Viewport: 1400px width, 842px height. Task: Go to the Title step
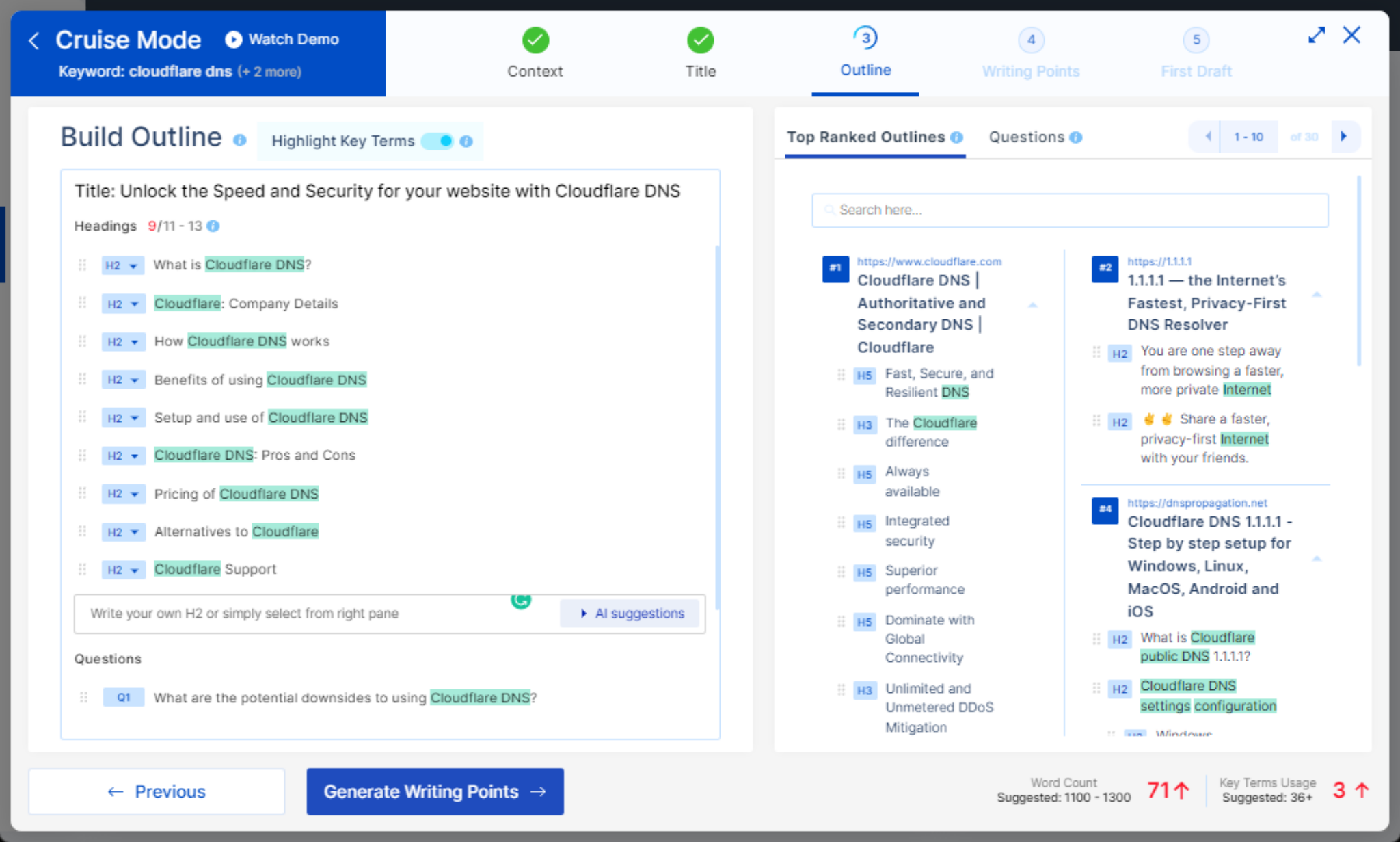coord(701,53)
